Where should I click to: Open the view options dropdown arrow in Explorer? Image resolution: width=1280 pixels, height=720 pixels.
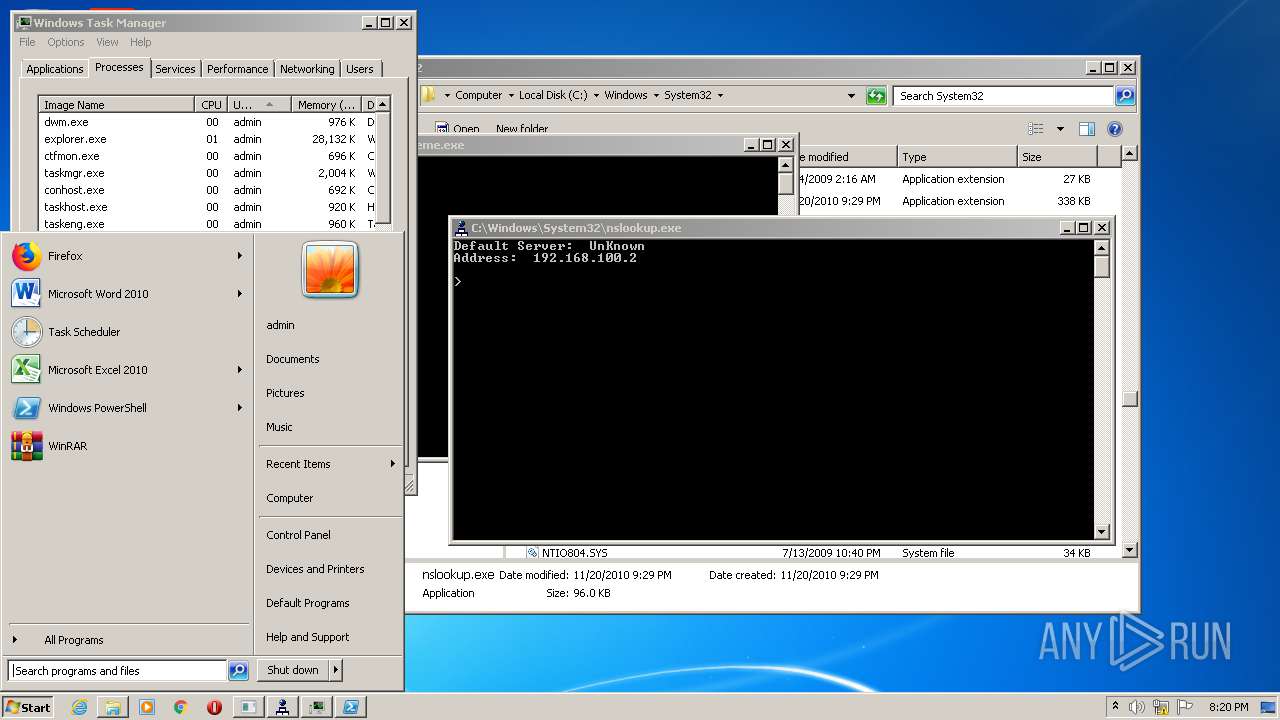tap(1060, 129)
